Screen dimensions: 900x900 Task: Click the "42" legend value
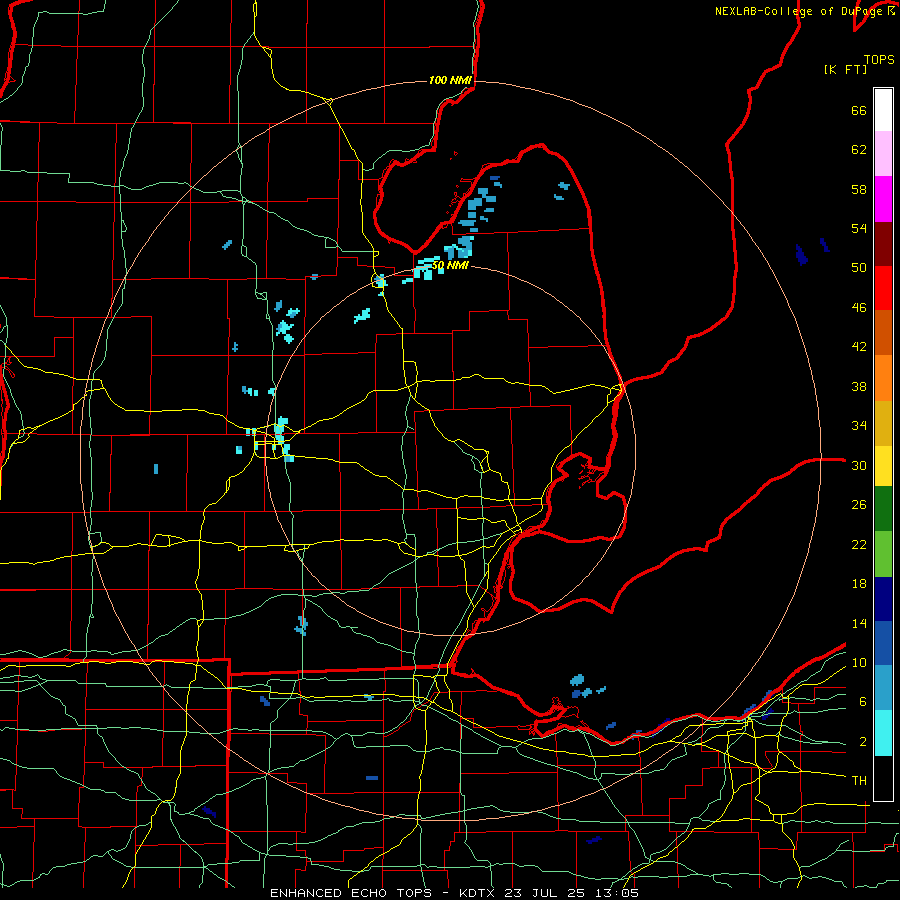tap(859, 347)
